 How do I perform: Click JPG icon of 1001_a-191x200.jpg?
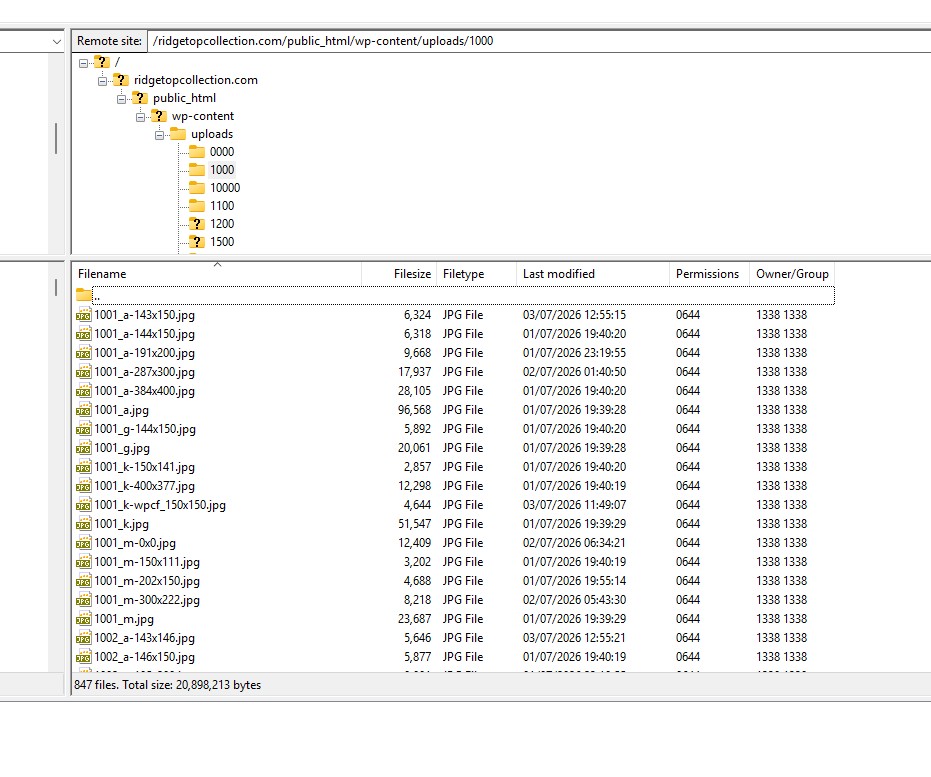point(84,353)
